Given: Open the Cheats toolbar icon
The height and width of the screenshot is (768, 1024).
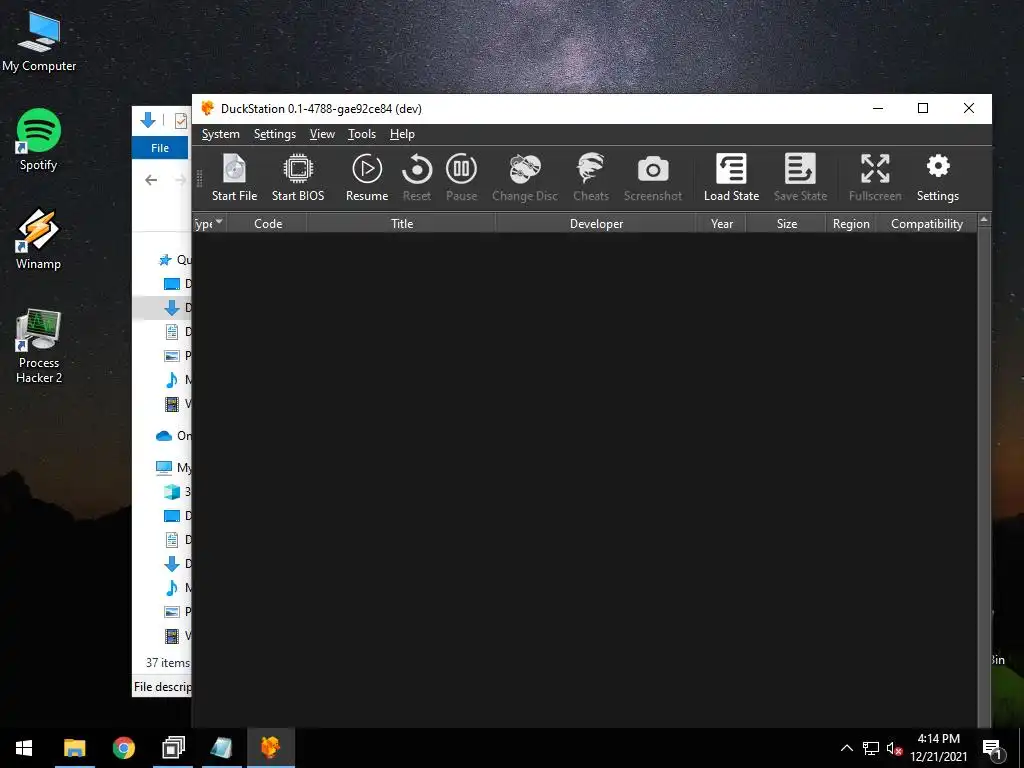Looking at the screenshot, I should pos(591,177).
